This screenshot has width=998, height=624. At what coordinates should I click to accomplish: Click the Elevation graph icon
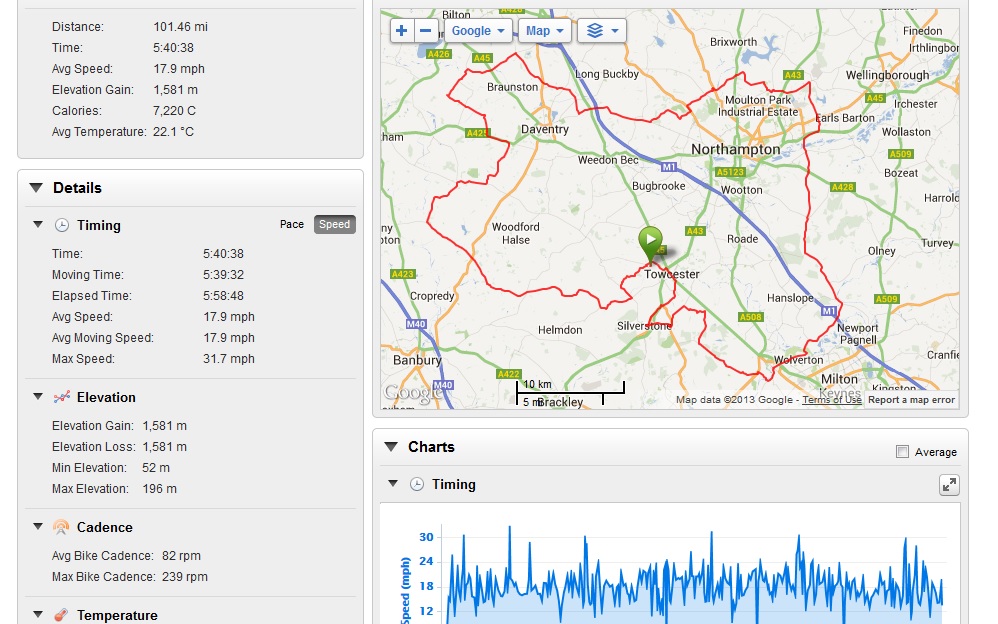tap(62, 397)
